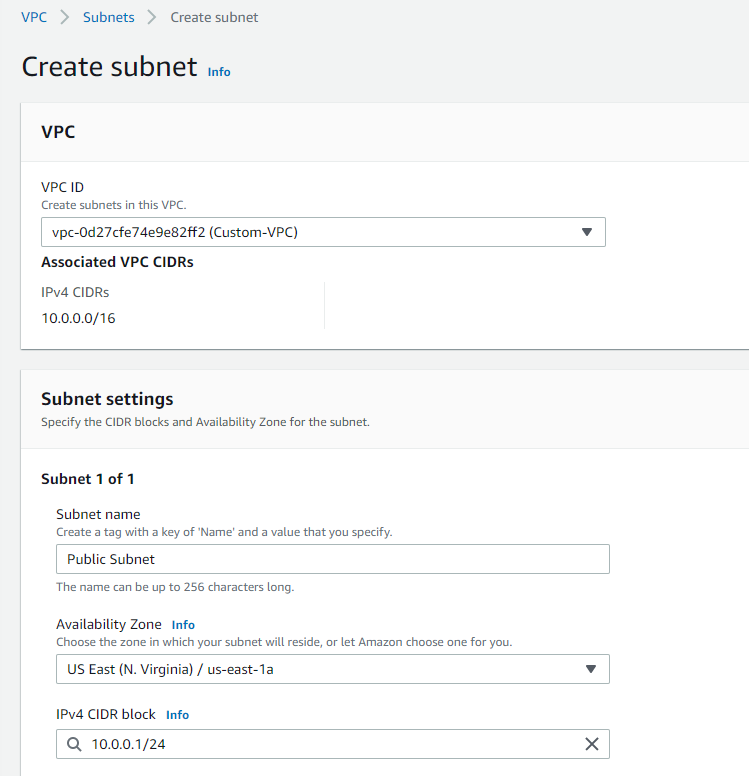Click the search magnifier icon in CIDR field
Viewport: 749px width, 776px height.
[x=74, y=744]
